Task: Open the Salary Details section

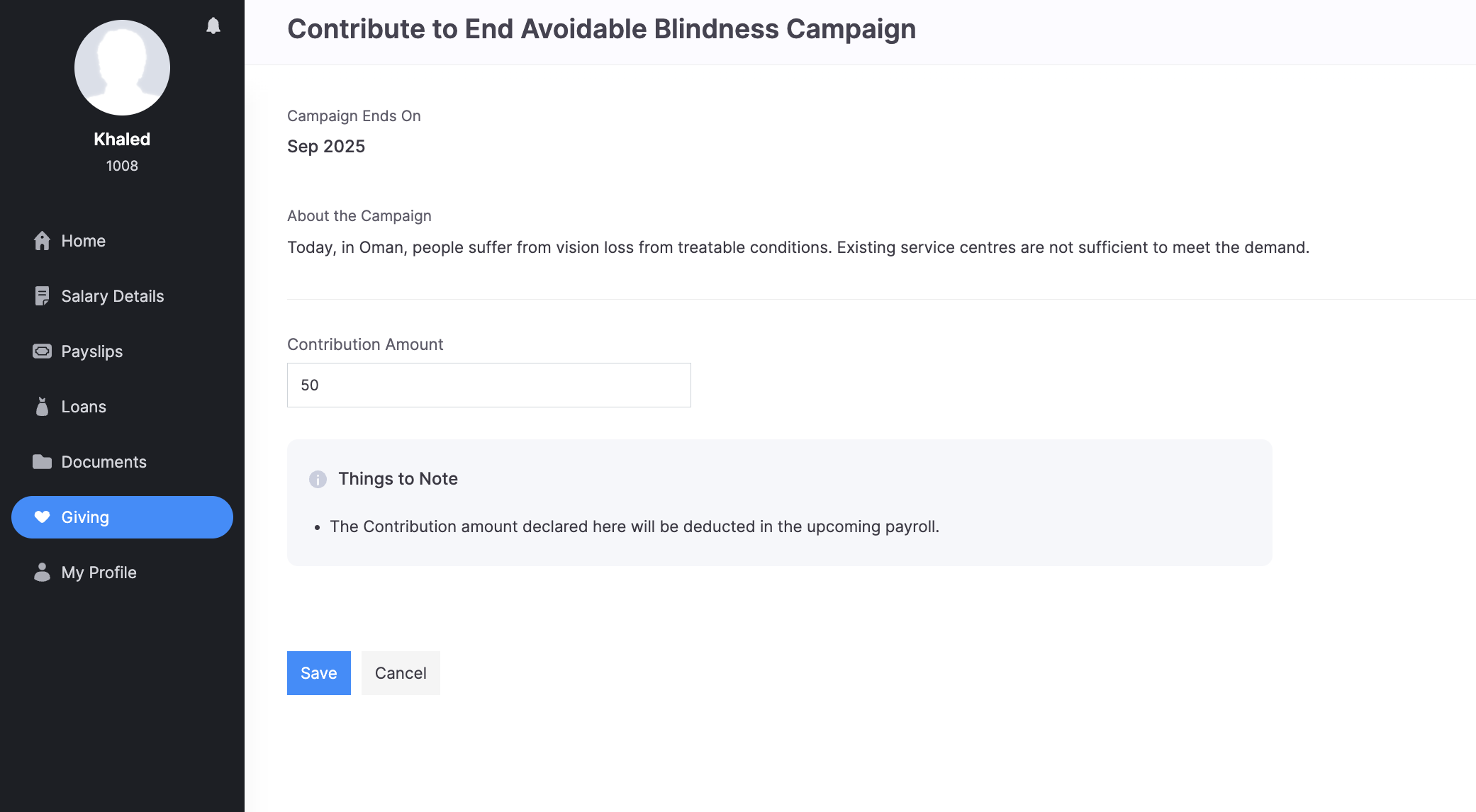Action: coord(113,296)
